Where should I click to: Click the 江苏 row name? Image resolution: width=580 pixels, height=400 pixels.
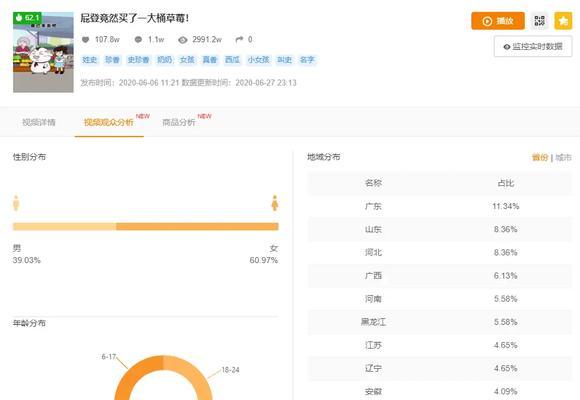(373, 345)
